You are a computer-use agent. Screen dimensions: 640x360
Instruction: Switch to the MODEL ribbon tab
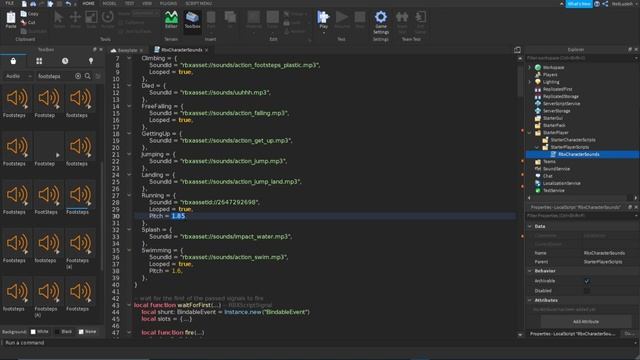pyautogui.click(x=109, y=3)
